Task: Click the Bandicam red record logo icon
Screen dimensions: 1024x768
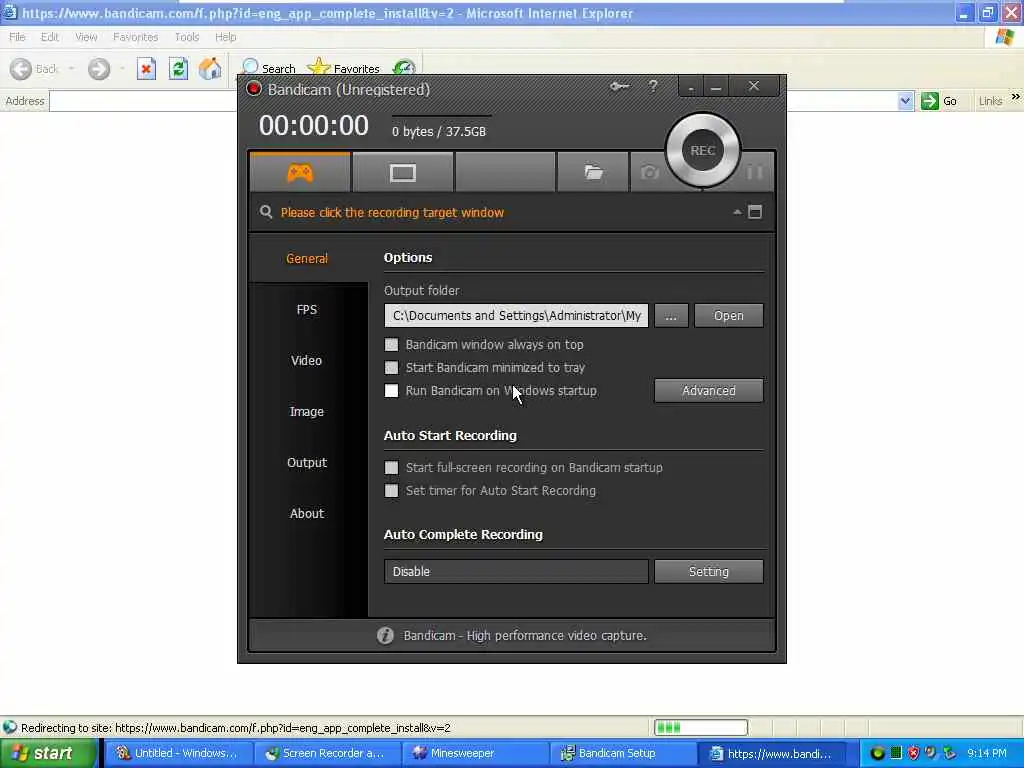Action: (x=254, y=89)
